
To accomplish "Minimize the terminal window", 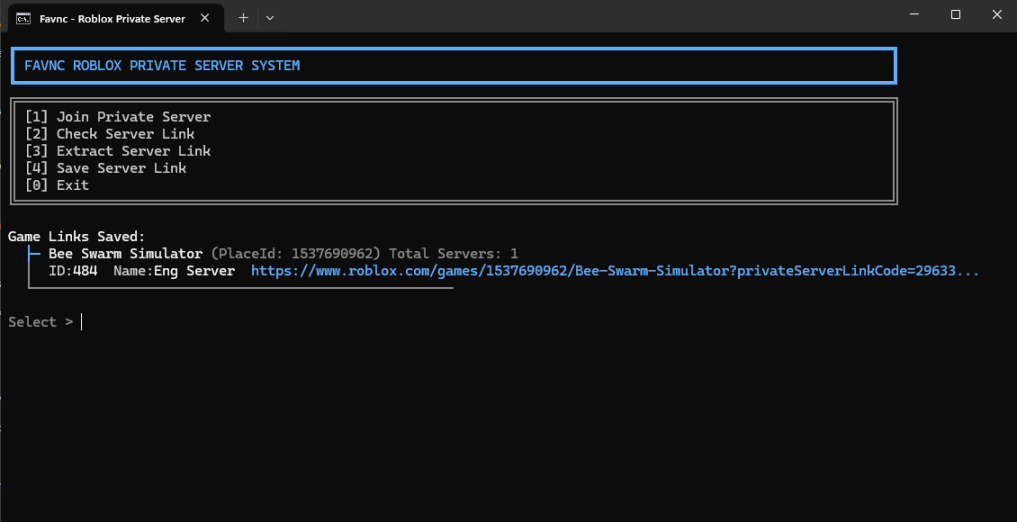I will pyautogui.click(x=914, y=15).
